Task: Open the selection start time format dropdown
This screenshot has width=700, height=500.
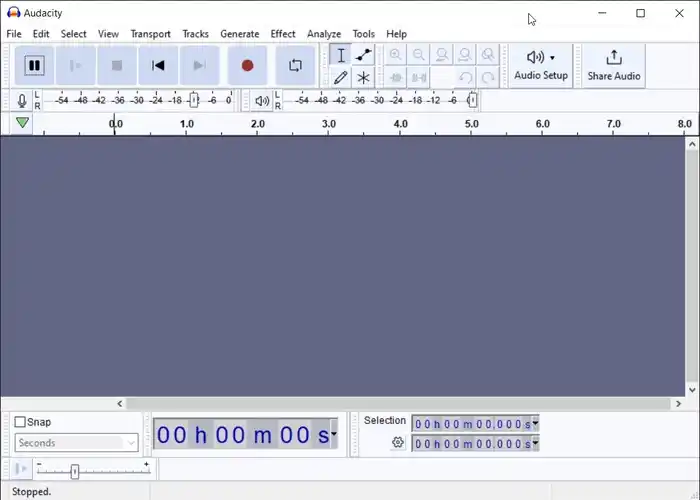Action: tap(535, 424)
